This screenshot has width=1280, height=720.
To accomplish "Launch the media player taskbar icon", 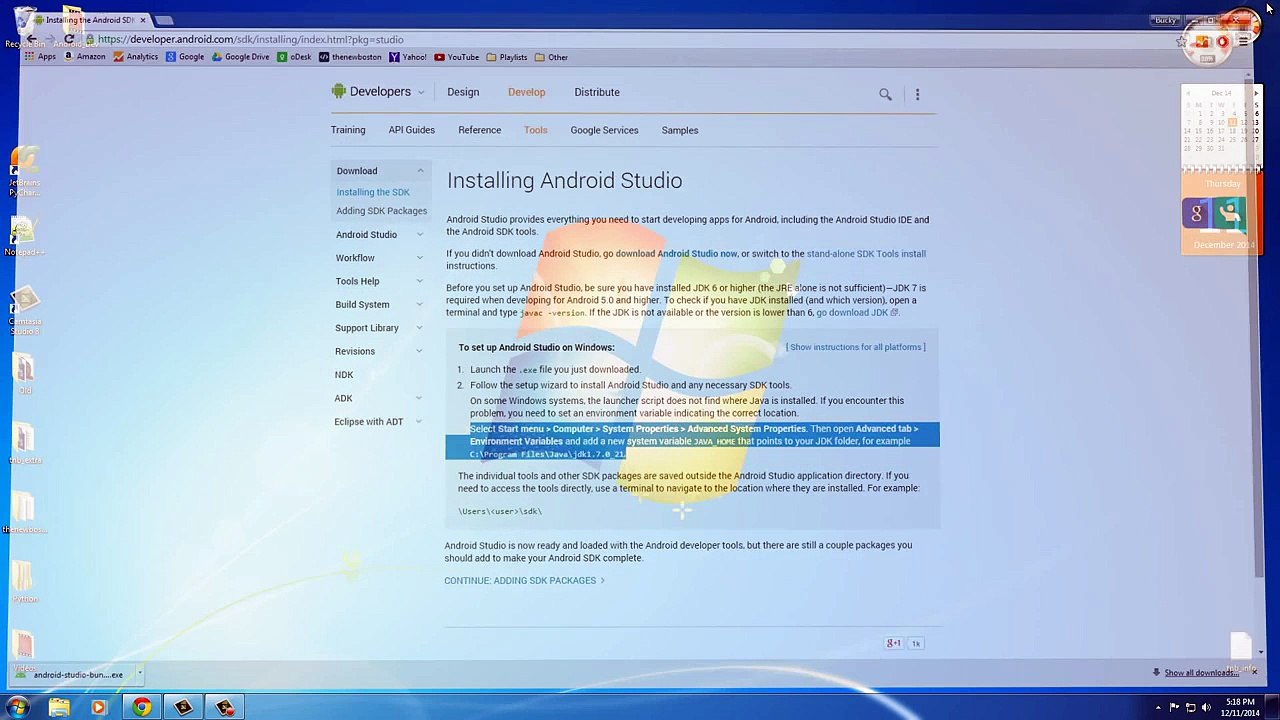I will 98,708.
